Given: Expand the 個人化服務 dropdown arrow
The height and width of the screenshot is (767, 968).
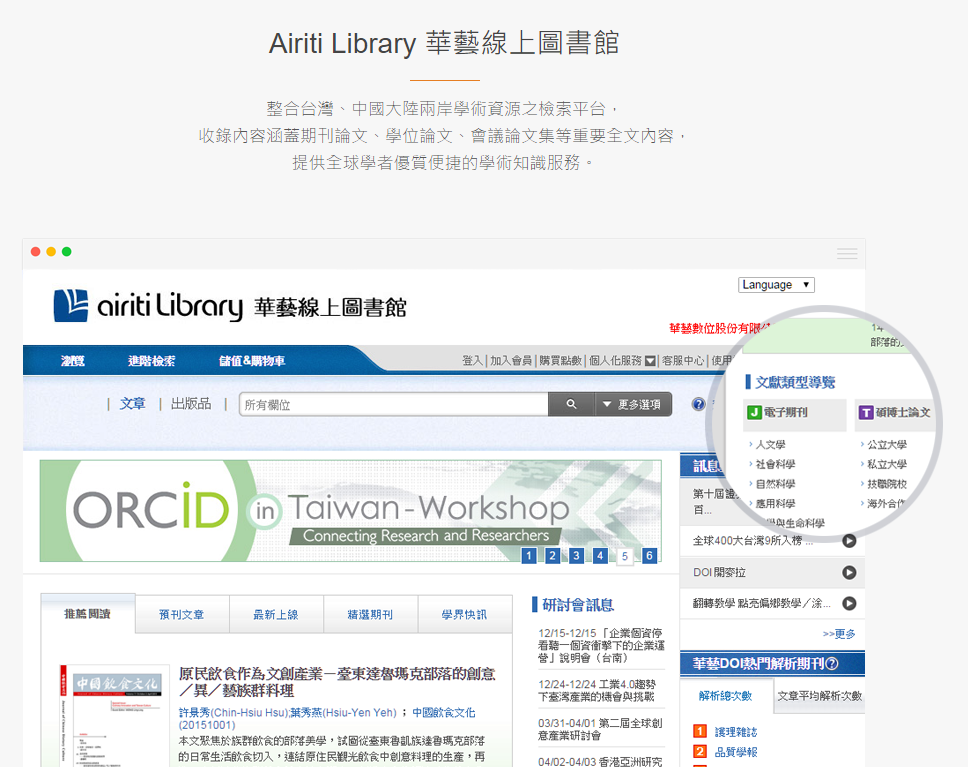Looking at the screenshot, I should tap(650, 361).
